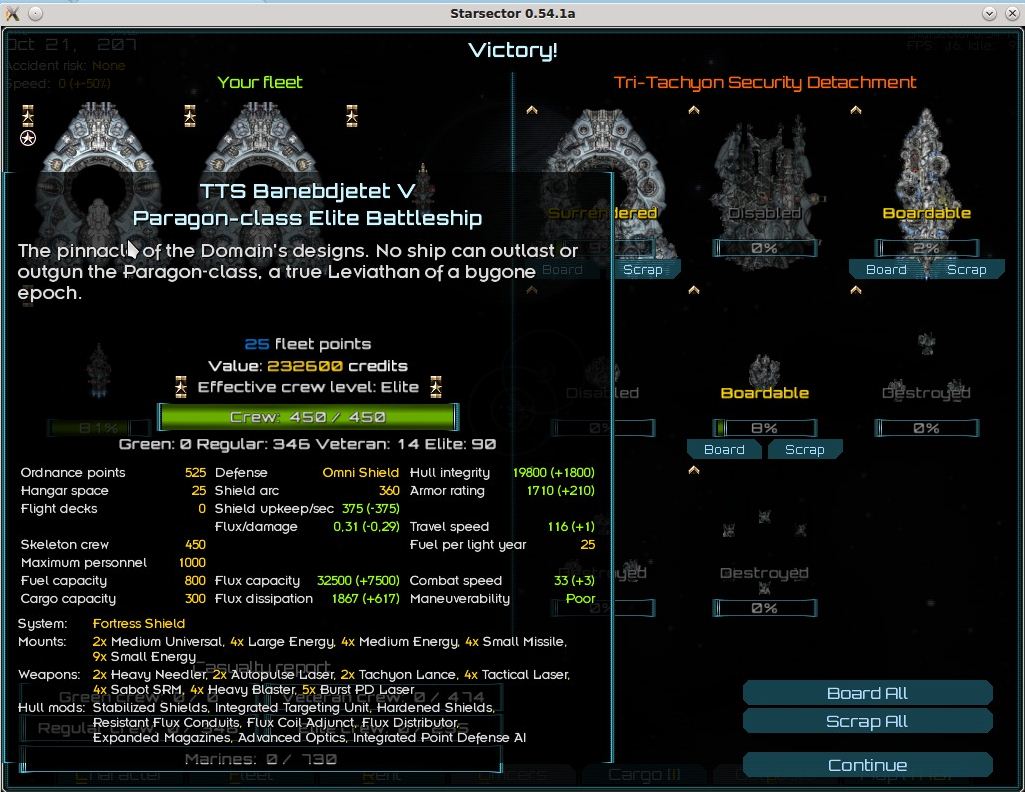Click the "Green: 0 Regular: 346 Veteran: 14 Elite: 90" line
This screenshot has height=792, width=1025.
307,444
